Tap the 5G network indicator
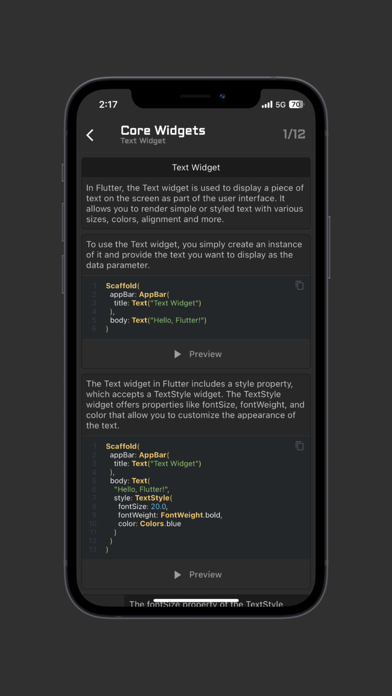 pyautogui.click(x=281, y=105)
